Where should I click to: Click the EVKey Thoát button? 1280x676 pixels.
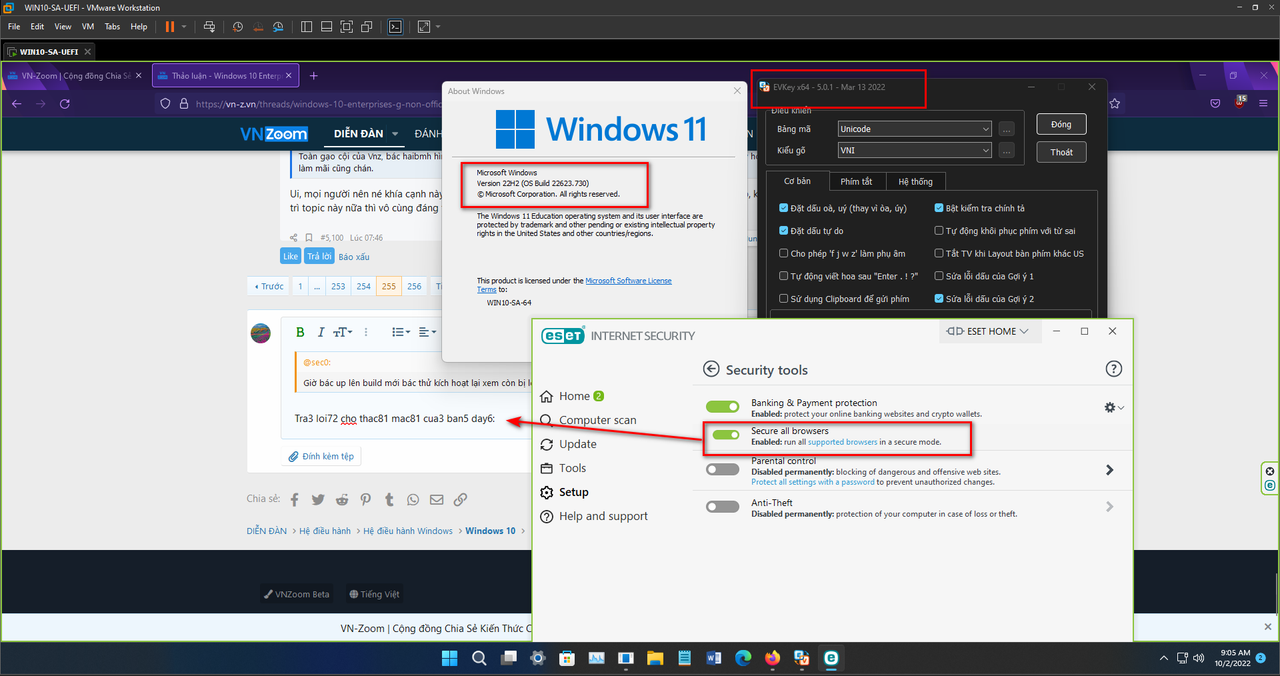tap(1061, 152)
